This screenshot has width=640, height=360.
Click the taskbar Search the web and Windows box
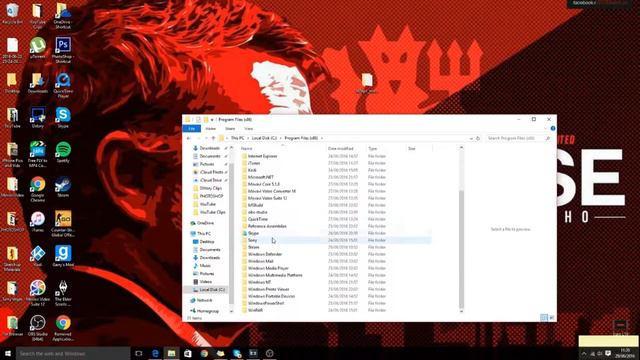[73, 353]
